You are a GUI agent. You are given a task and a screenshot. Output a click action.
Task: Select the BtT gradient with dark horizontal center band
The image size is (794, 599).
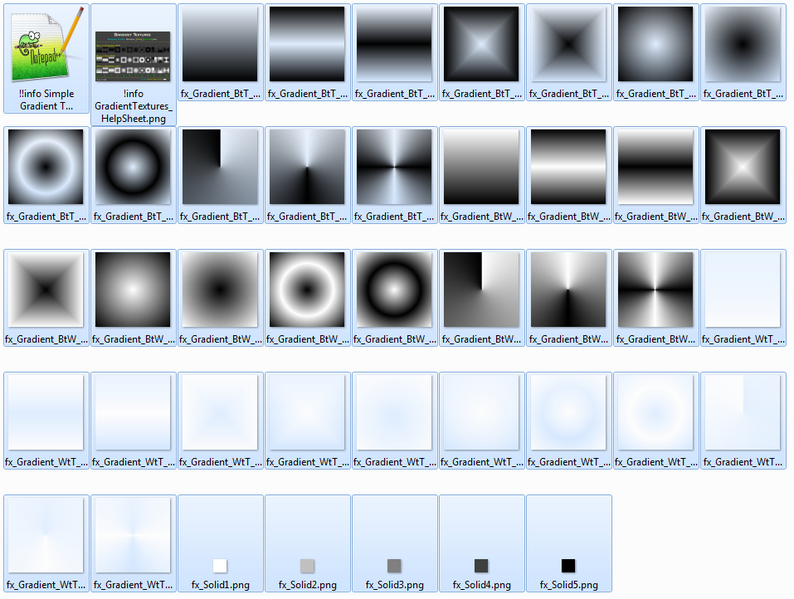click(x=394, y=52)
